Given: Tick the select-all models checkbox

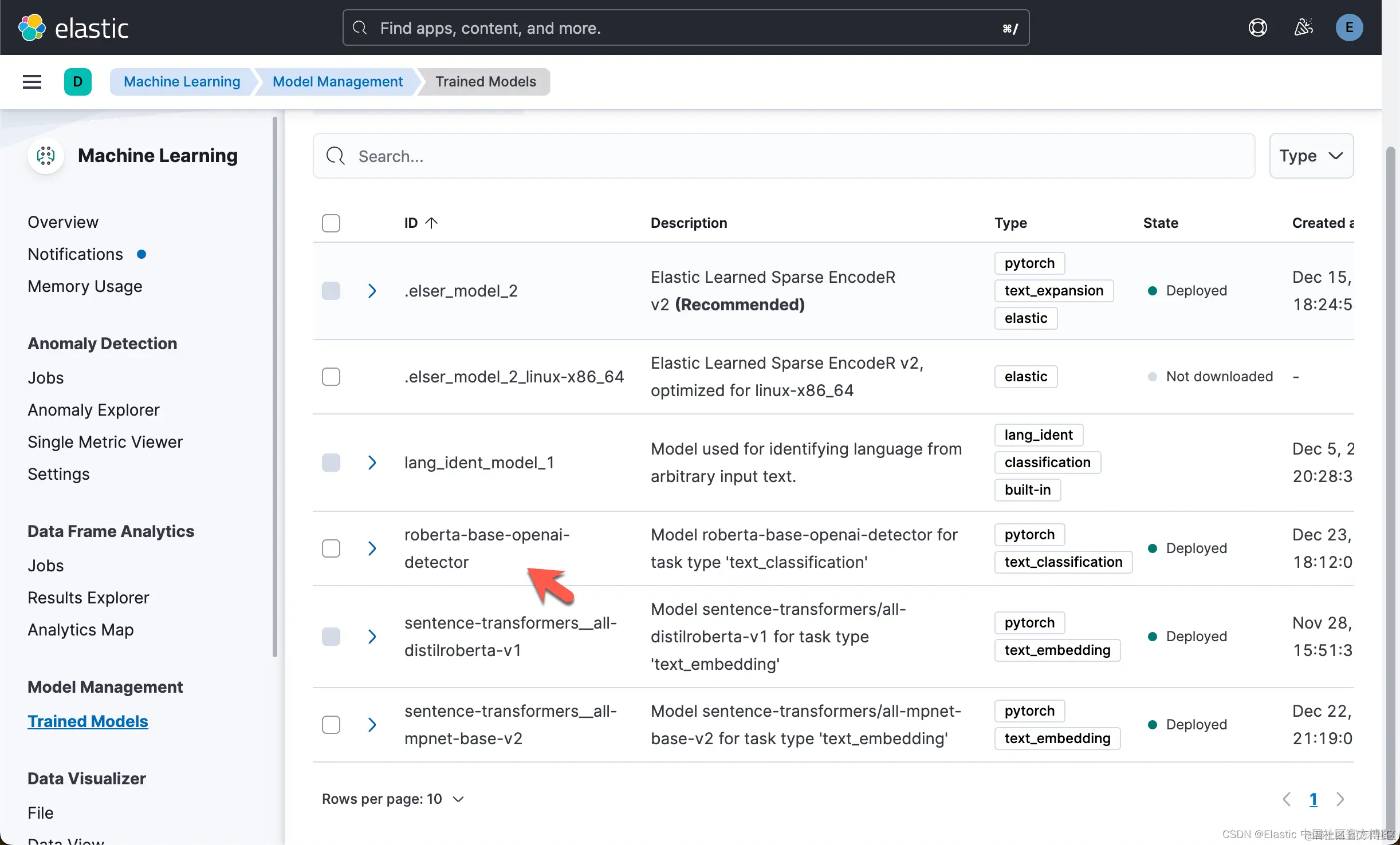Looking at the screenshot, I should point(331,223).
